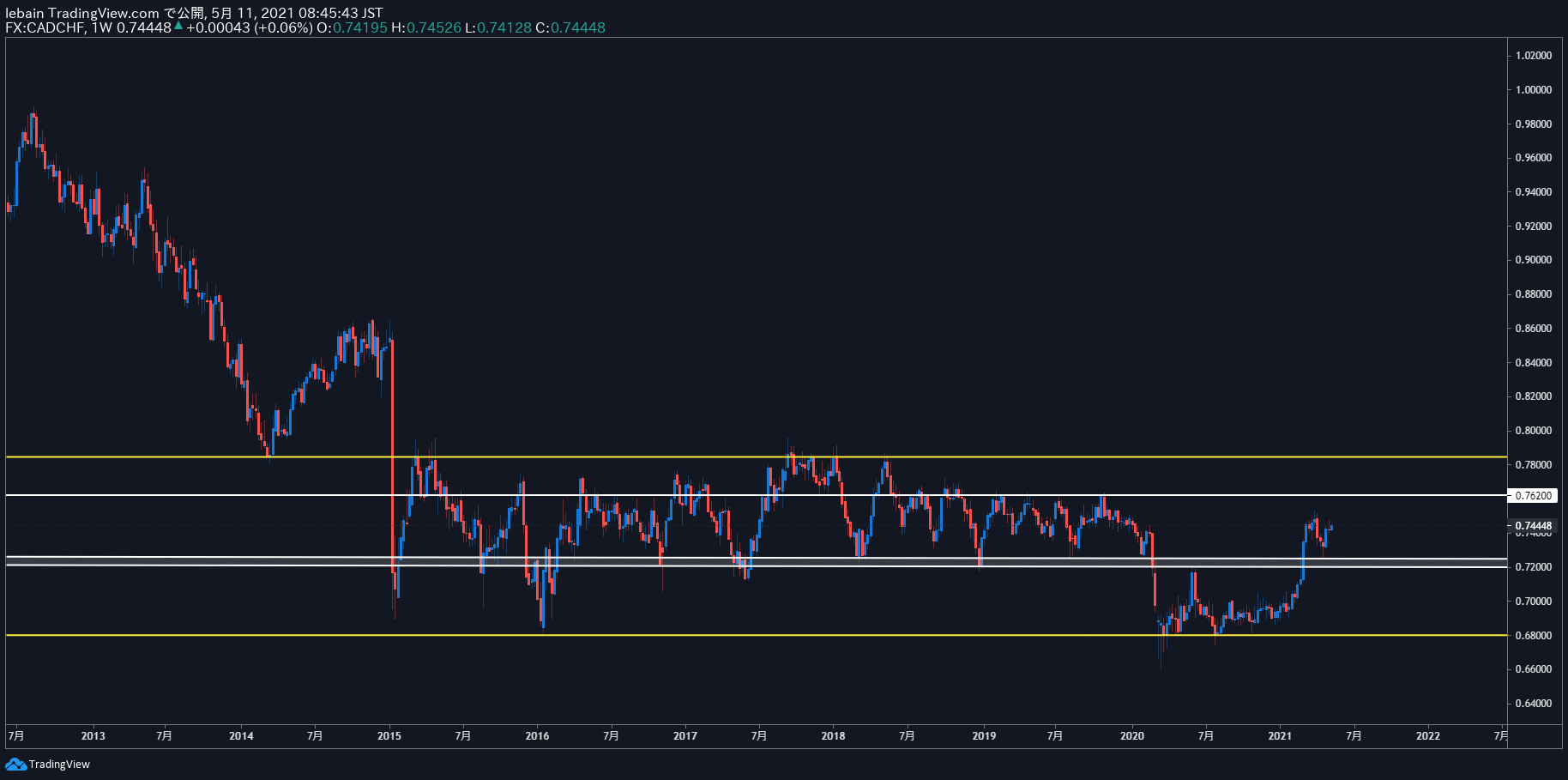Click the TradingView logo at bottom left
The width and height of the screenshot is (1568, 780).
coord(48,764)
